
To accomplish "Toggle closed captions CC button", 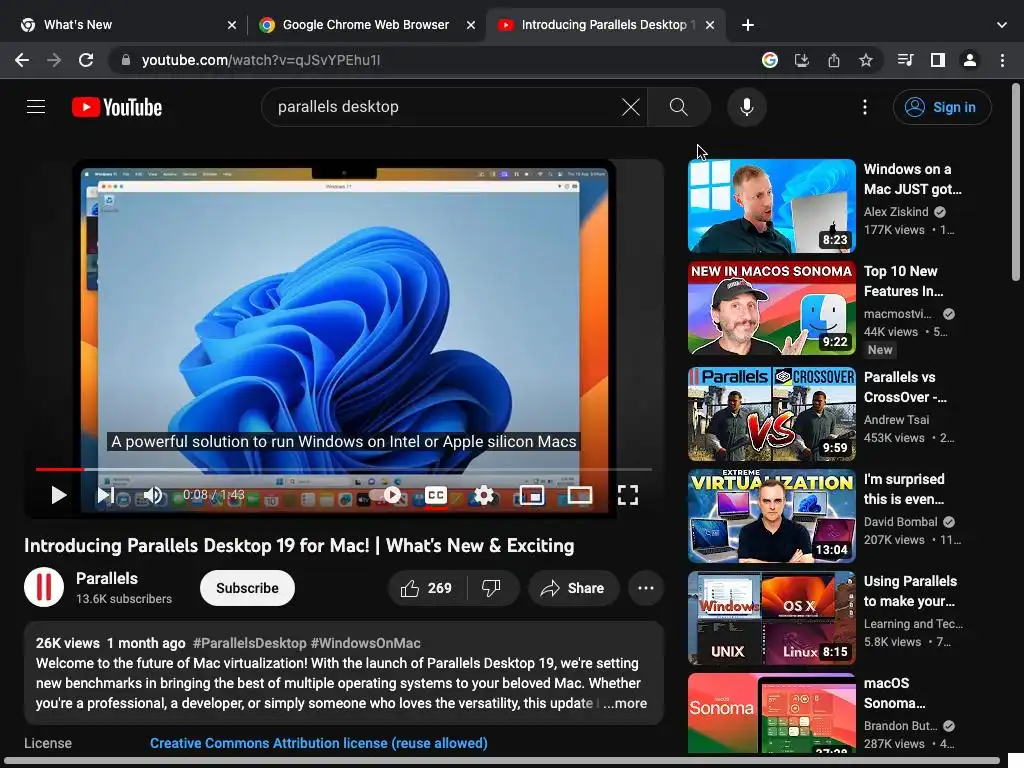I will click(436, 495).
